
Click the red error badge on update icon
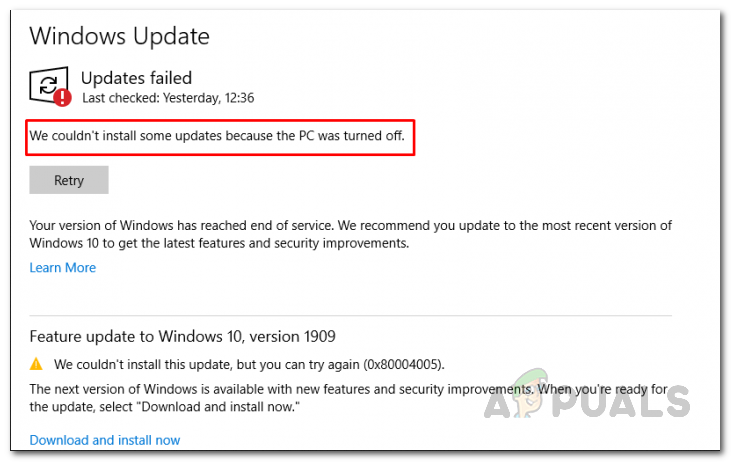click(x=63, y=97)
